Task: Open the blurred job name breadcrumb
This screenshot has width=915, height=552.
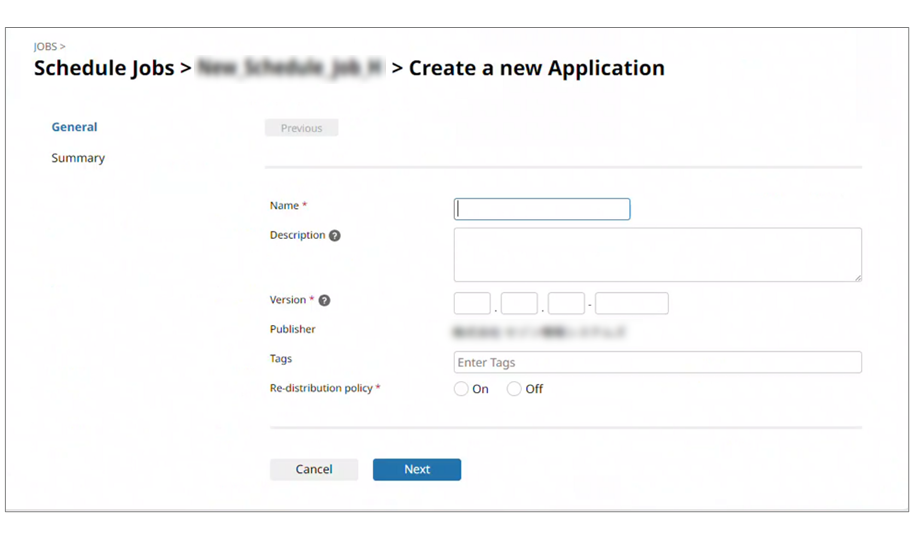Action: [x=290, y=69]
